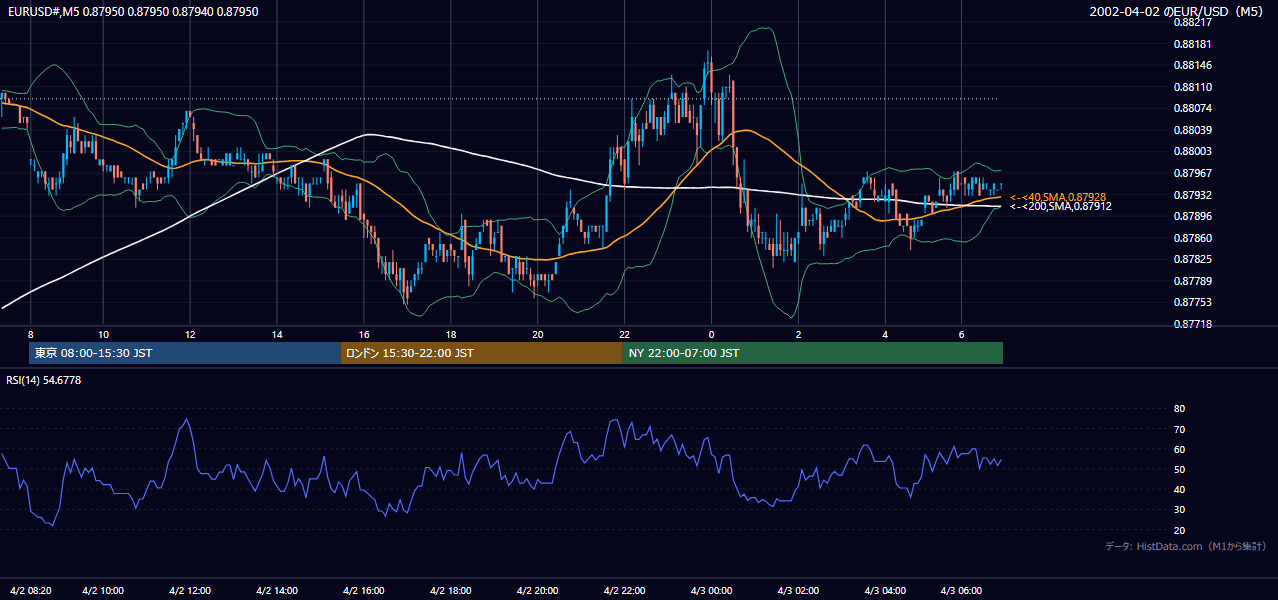Click the 東京 08:00-15:30 JST session bar

click(x=185, y=353)
